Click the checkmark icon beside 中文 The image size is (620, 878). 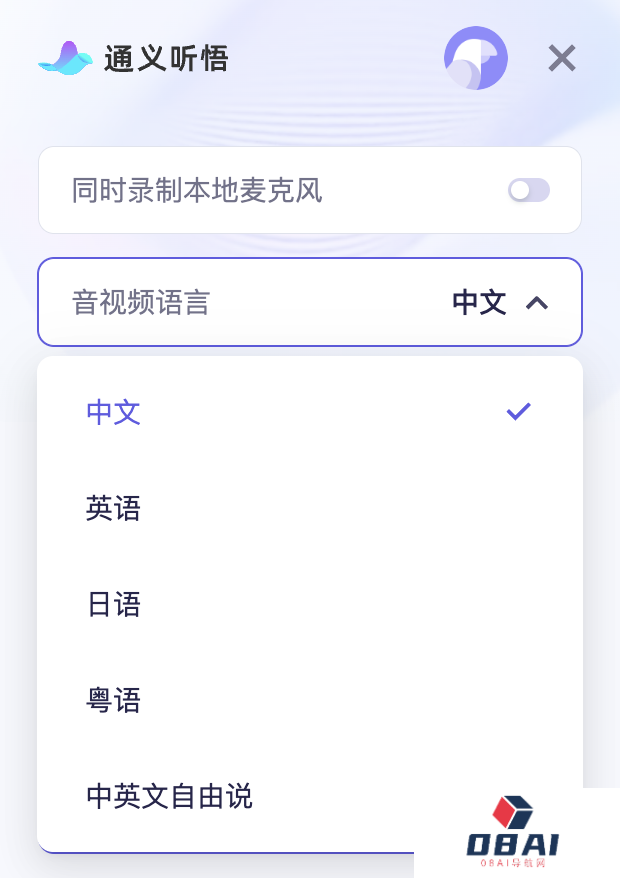click(518, 411)
